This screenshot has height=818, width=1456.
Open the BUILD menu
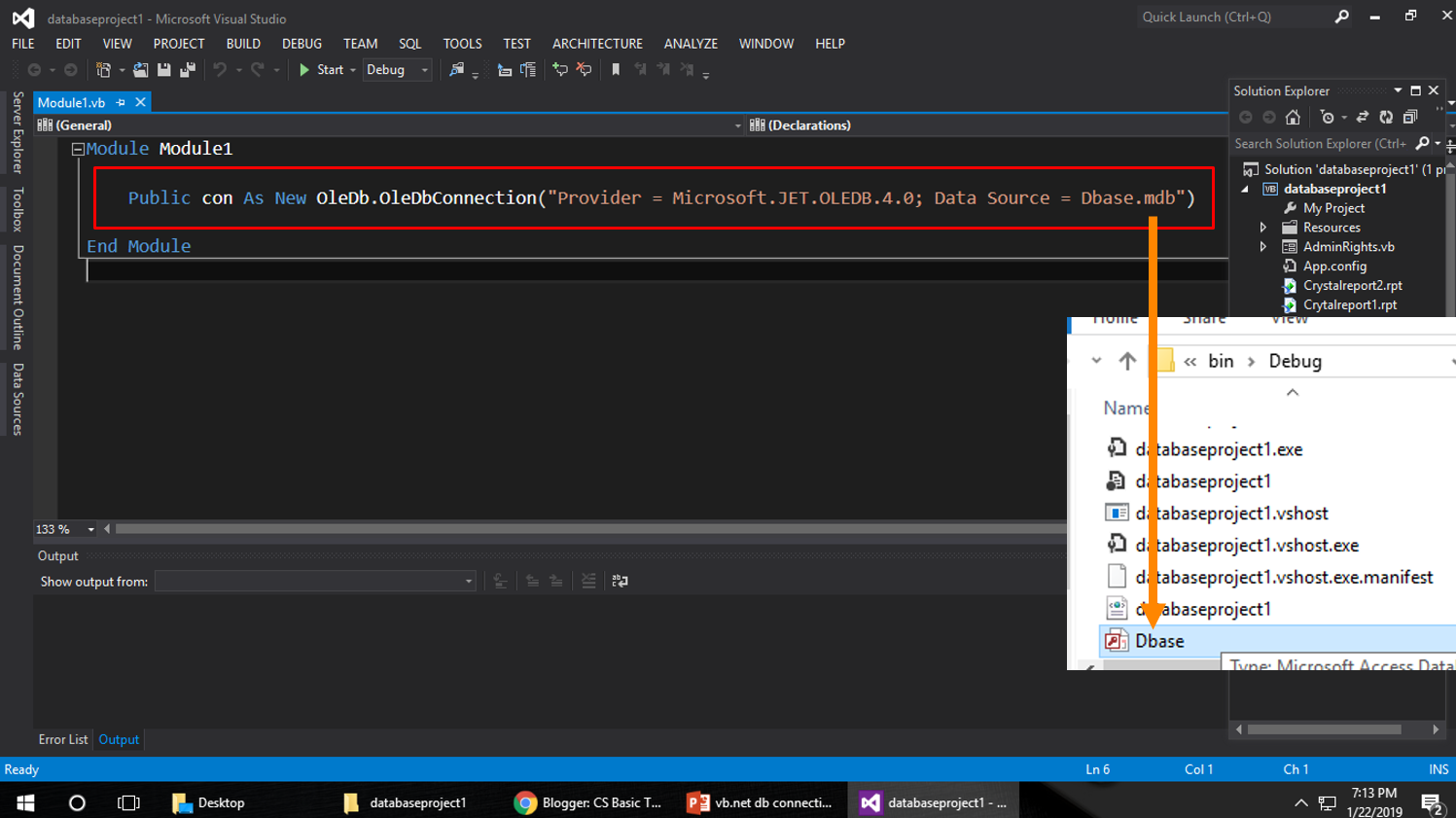coord(243,44)
